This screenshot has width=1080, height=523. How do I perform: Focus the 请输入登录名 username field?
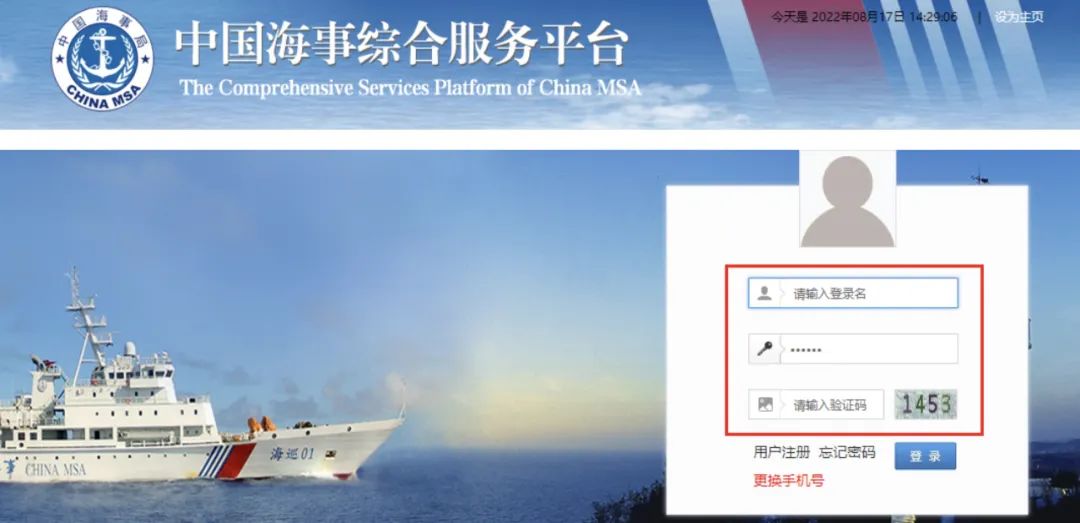pos(853,293)
